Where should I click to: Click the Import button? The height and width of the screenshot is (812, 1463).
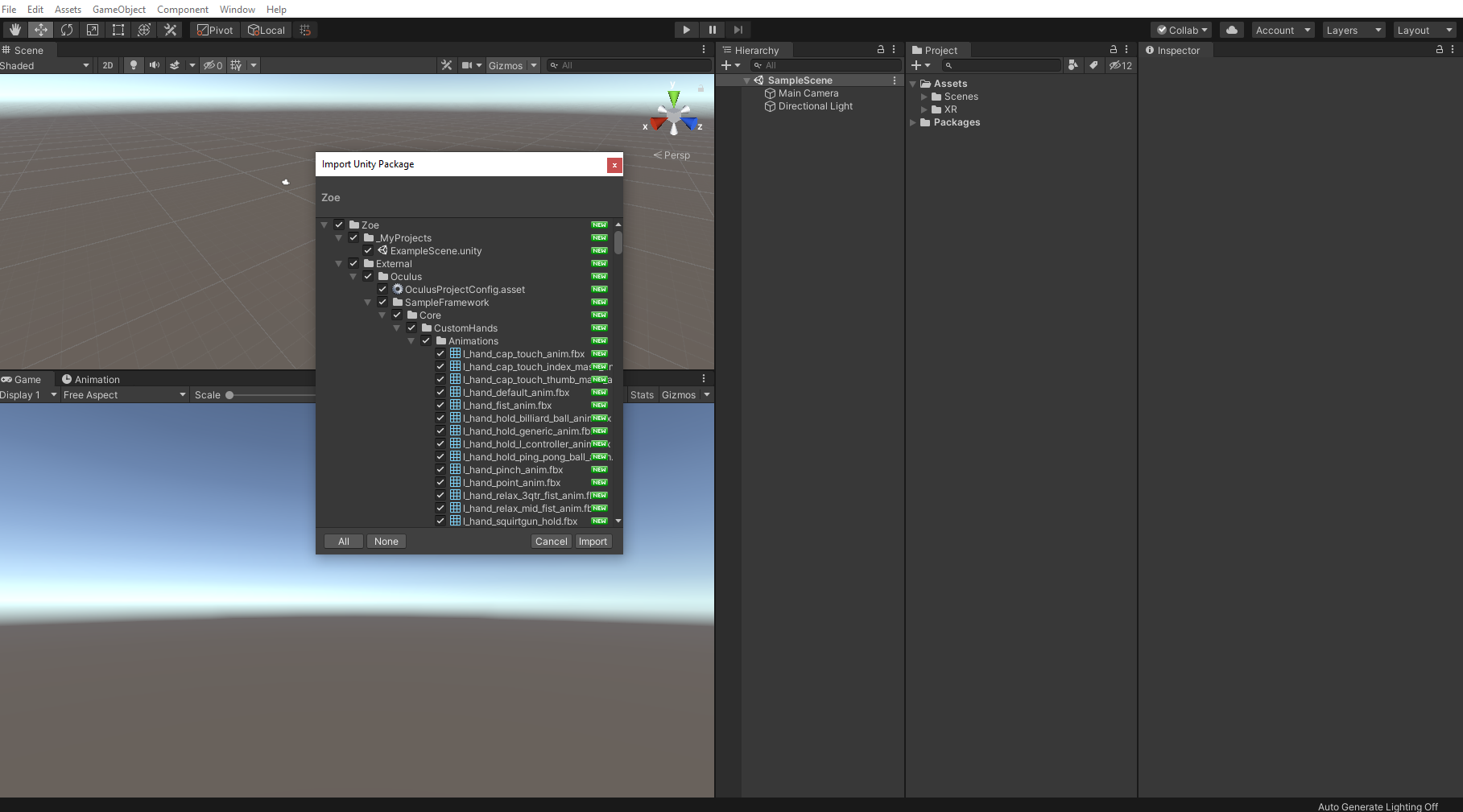pos(593,542)
